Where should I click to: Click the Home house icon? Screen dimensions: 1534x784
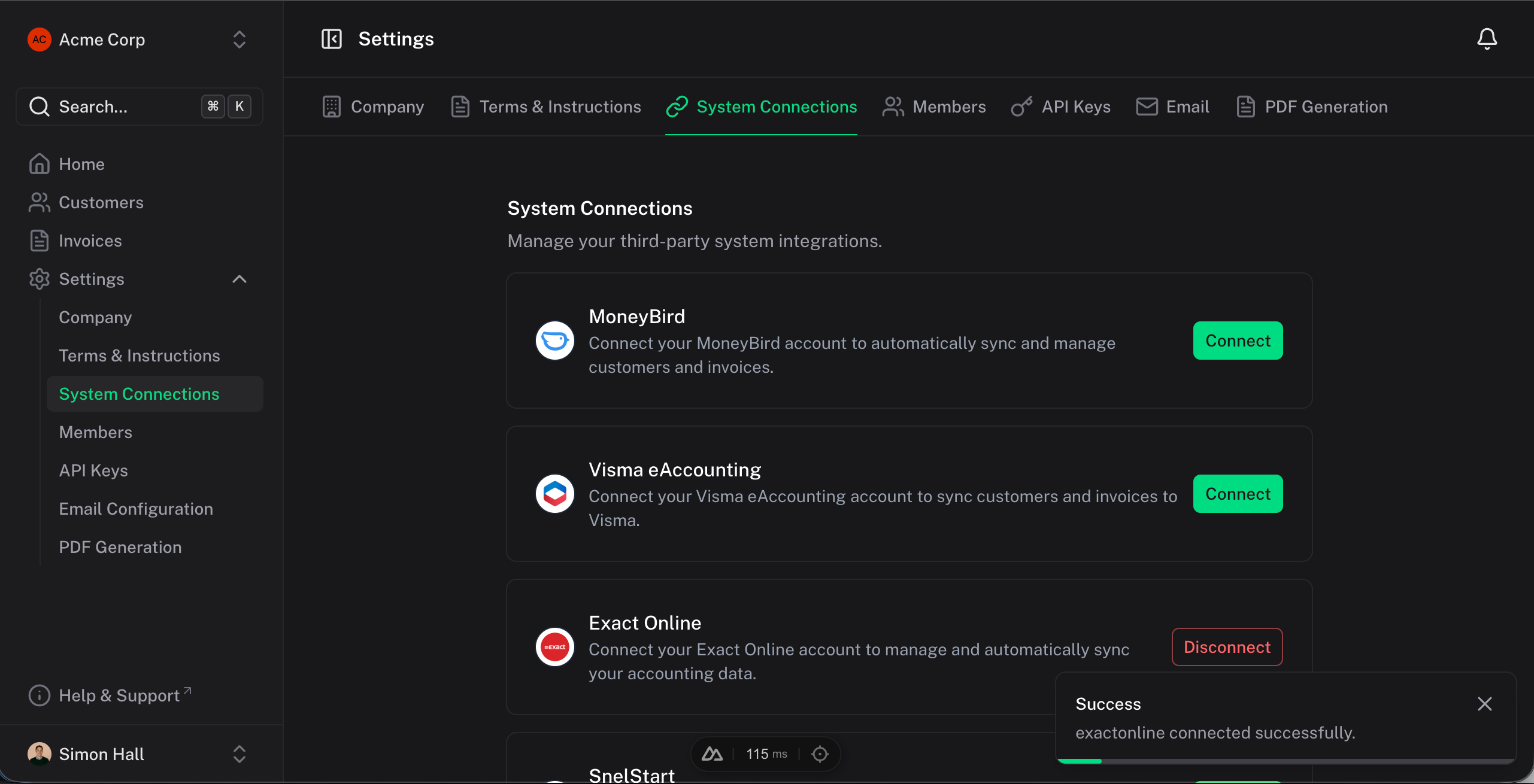coord(40,164)
